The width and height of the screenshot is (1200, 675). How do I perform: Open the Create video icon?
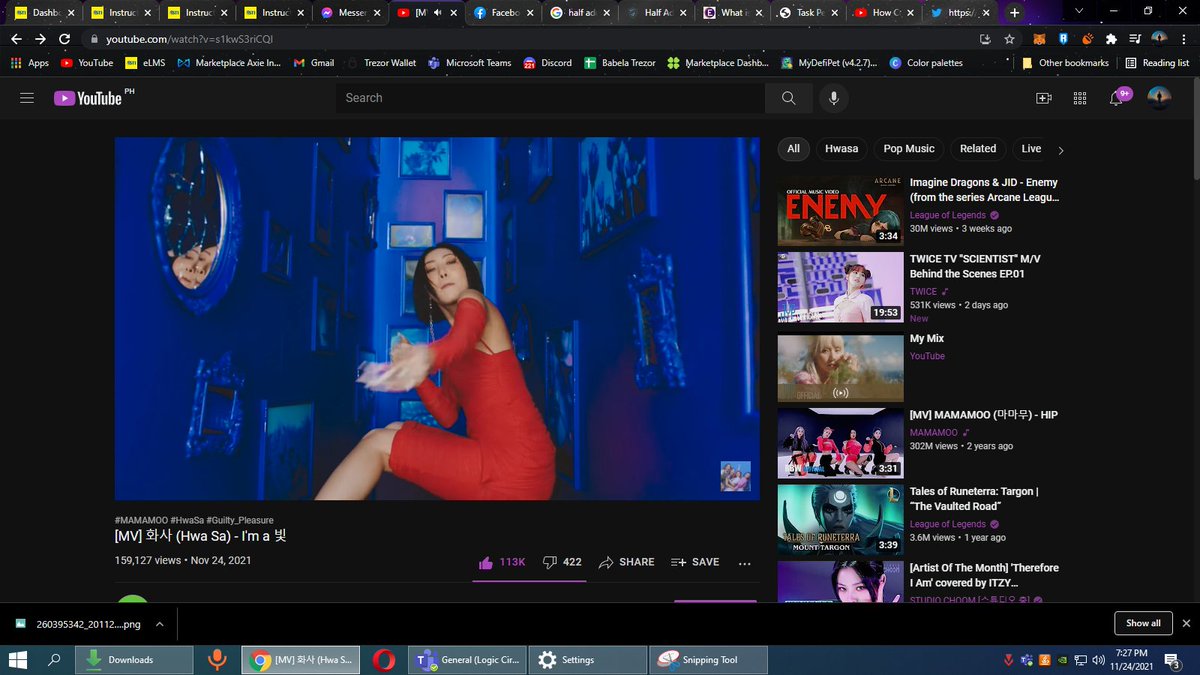tap(1043, 98)
